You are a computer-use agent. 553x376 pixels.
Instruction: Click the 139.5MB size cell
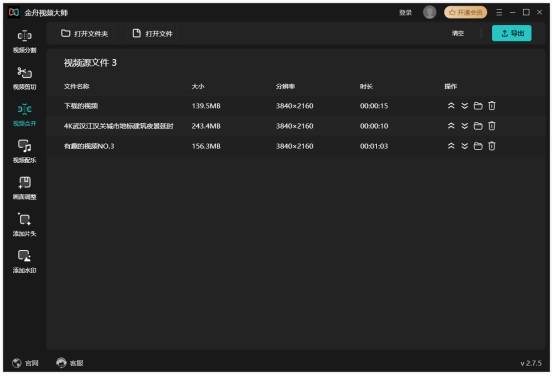coord(206,106)
